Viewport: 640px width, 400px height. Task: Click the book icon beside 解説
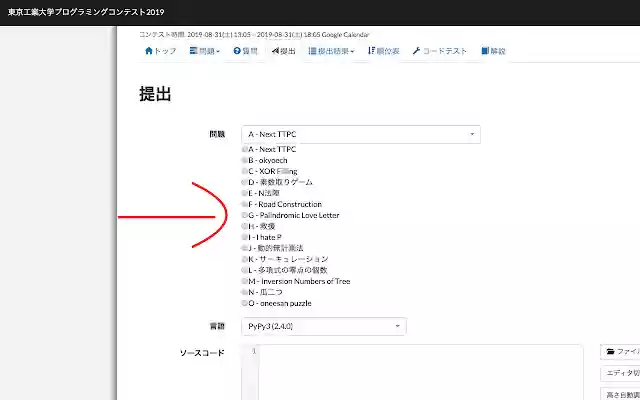tap(485, 51)
